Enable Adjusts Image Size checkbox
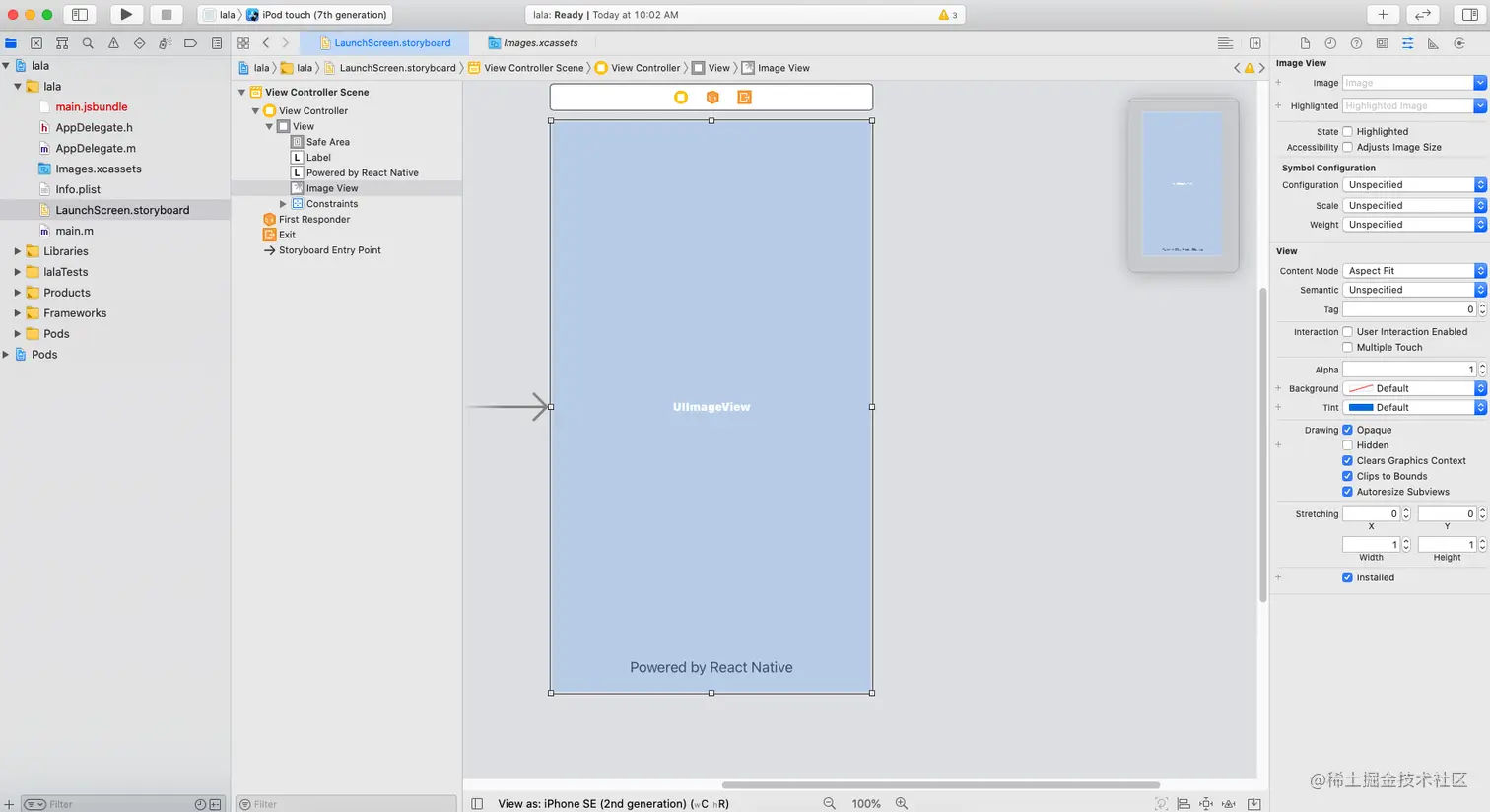This screenshot has width=1490, height=812. point(1347,147)
